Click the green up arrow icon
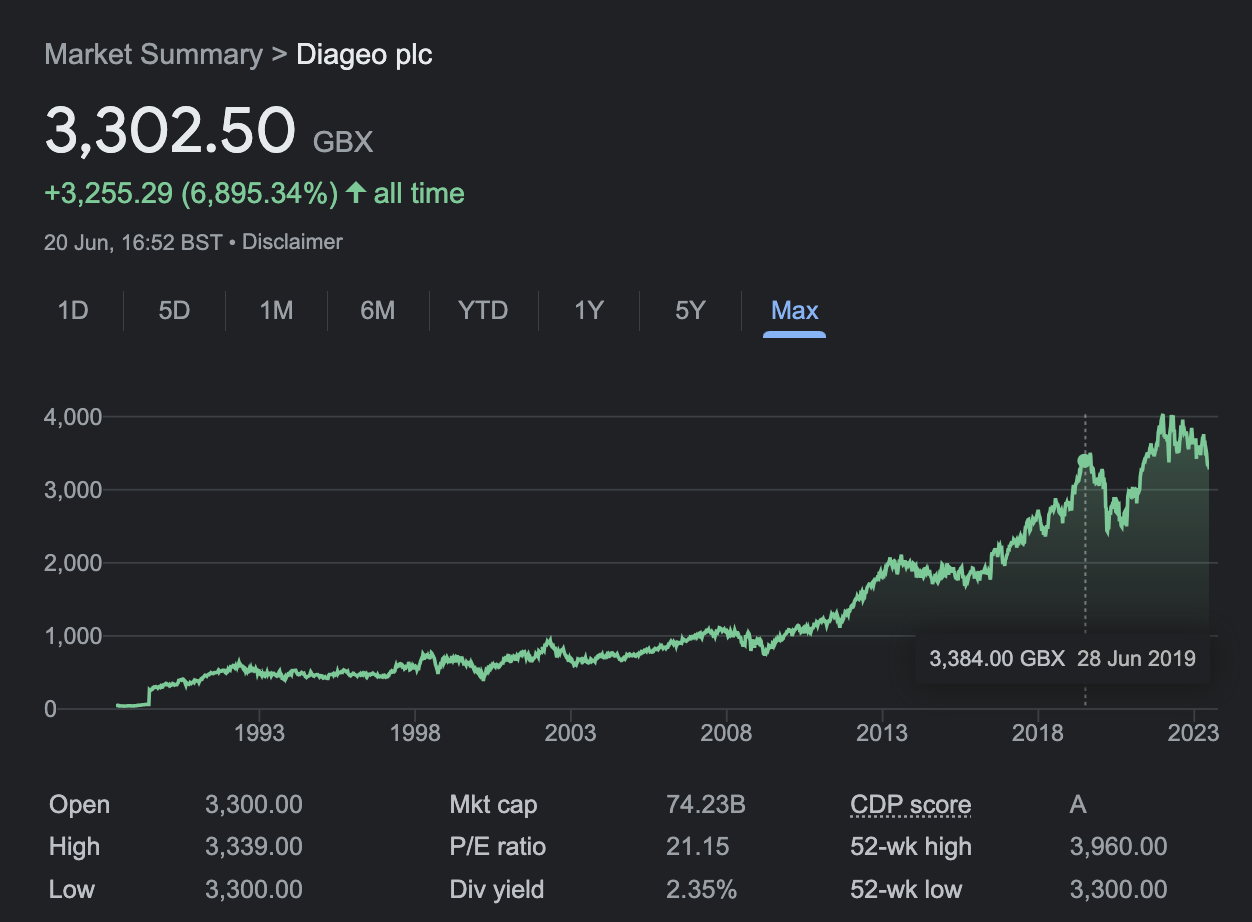1252x922 pixels. coord(355,193)
